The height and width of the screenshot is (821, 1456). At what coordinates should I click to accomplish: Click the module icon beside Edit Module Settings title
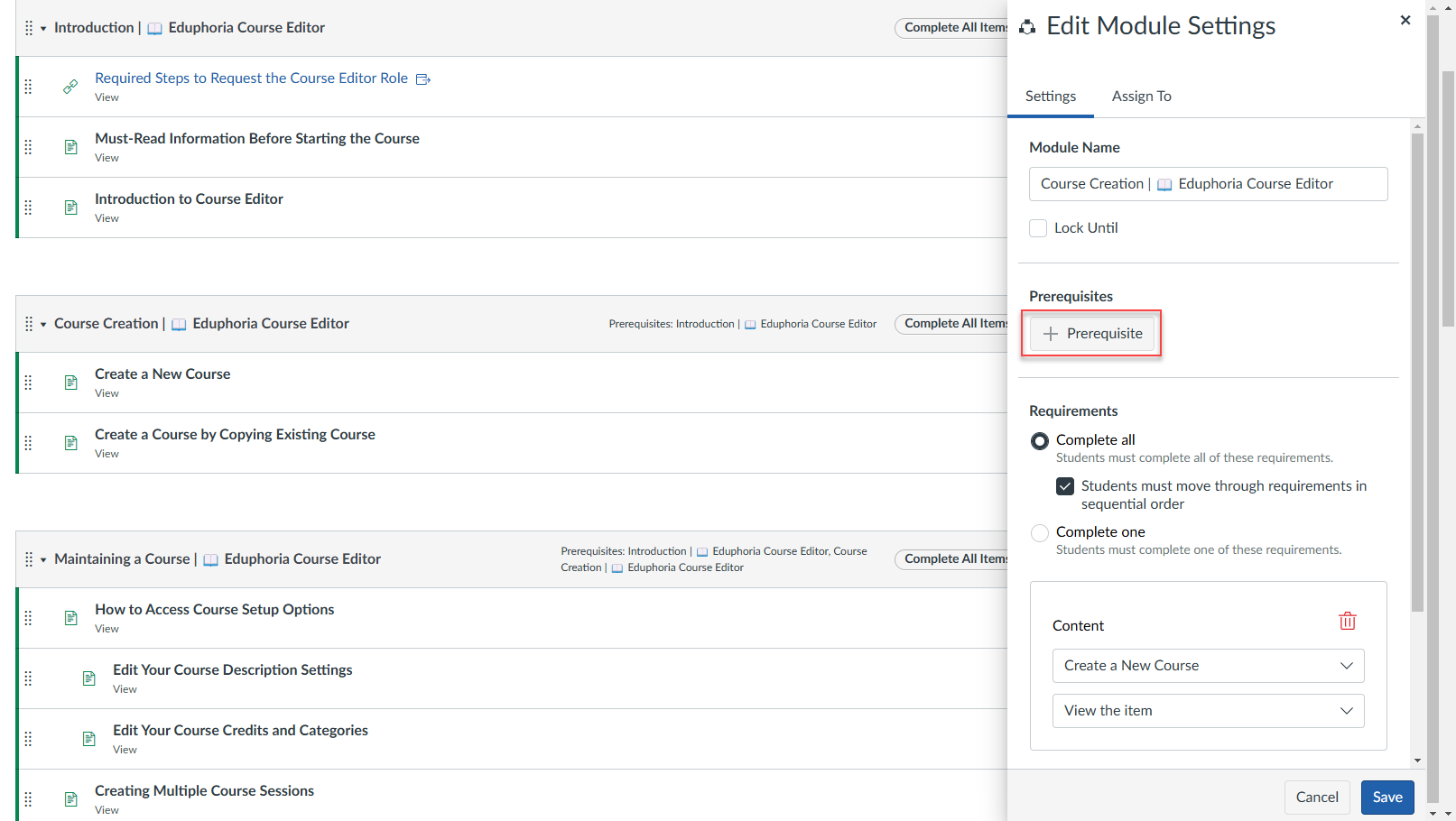(1027, 26)
